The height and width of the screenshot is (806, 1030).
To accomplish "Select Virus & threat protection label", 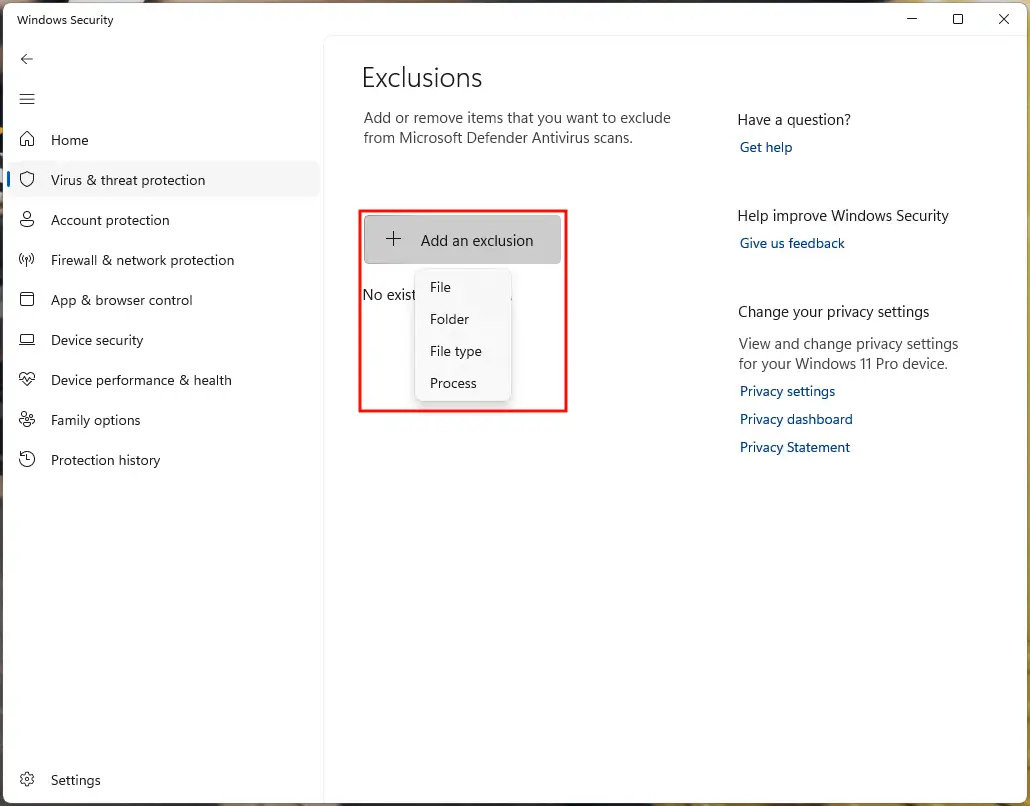I will click(x=128, y=180).
